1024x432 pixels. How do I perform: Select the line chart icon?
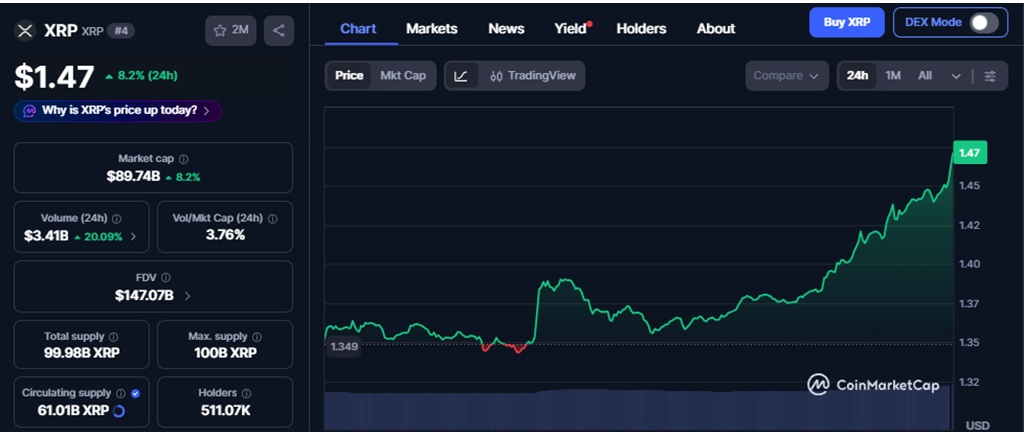461,76
